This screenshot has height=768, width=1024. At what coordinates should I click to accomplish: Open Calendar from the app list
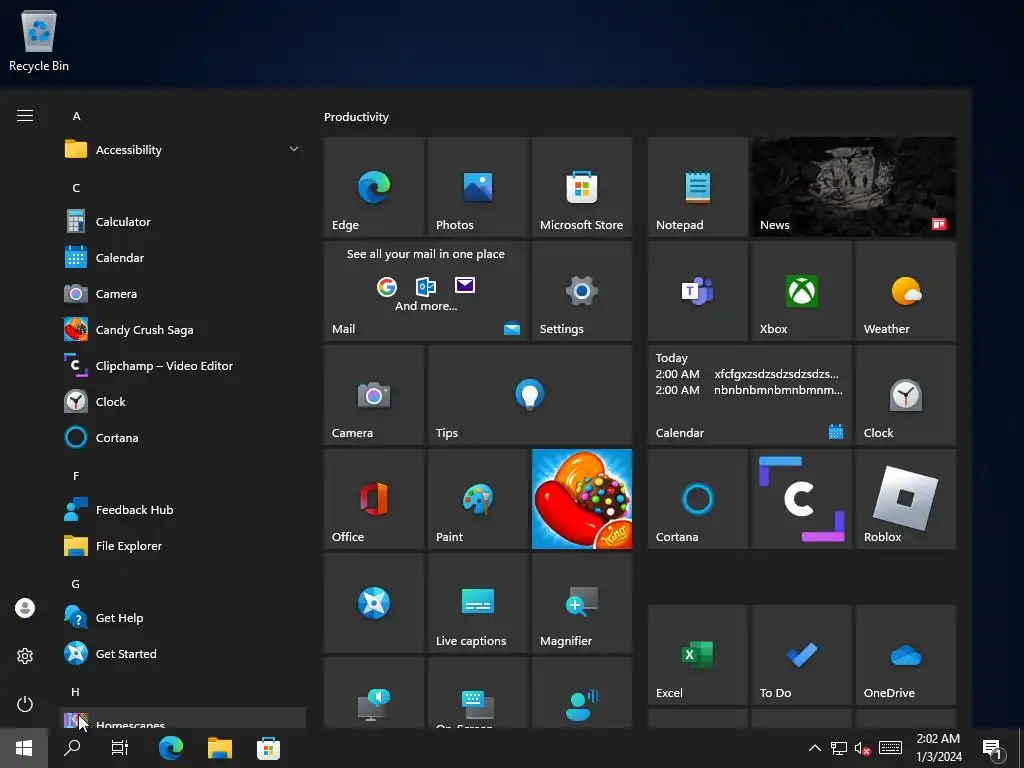pyautogui.click(x=183, y=258)
